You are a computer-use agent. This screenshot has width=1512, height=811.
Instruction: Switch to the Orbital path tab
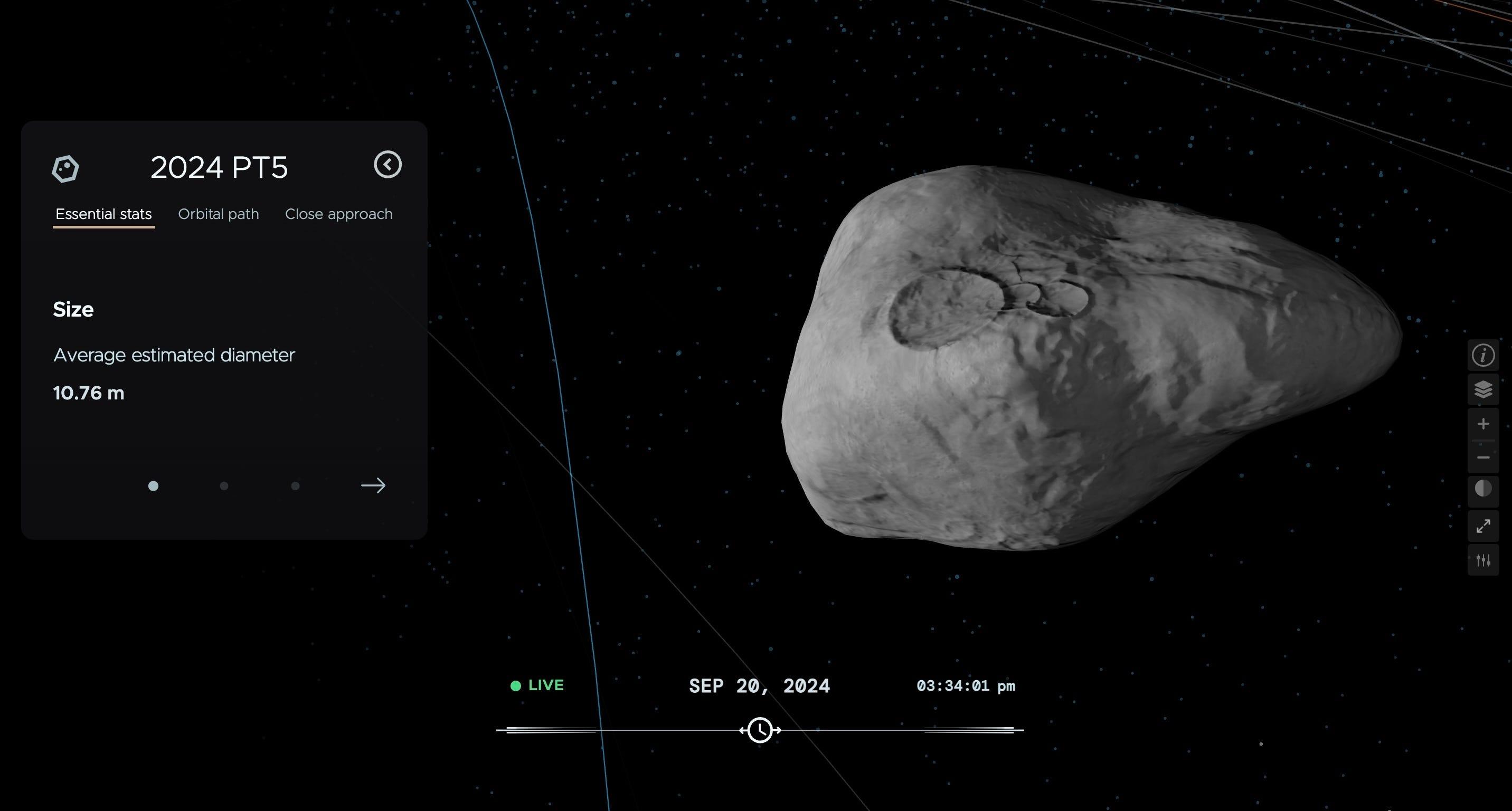coord(219,214)
